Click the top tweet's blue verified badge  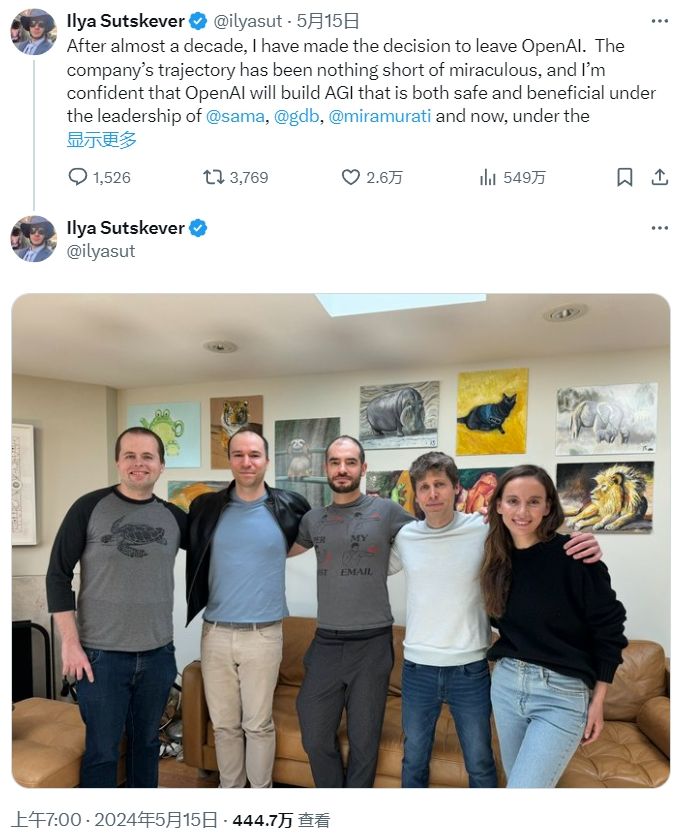click(x=199, y=21)
